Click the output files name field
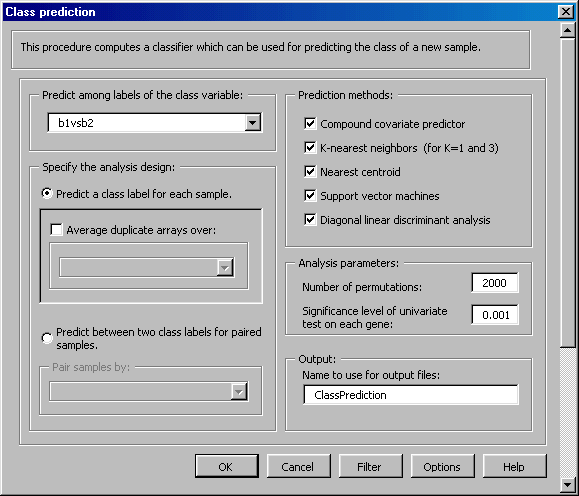 tap(411, 395)
